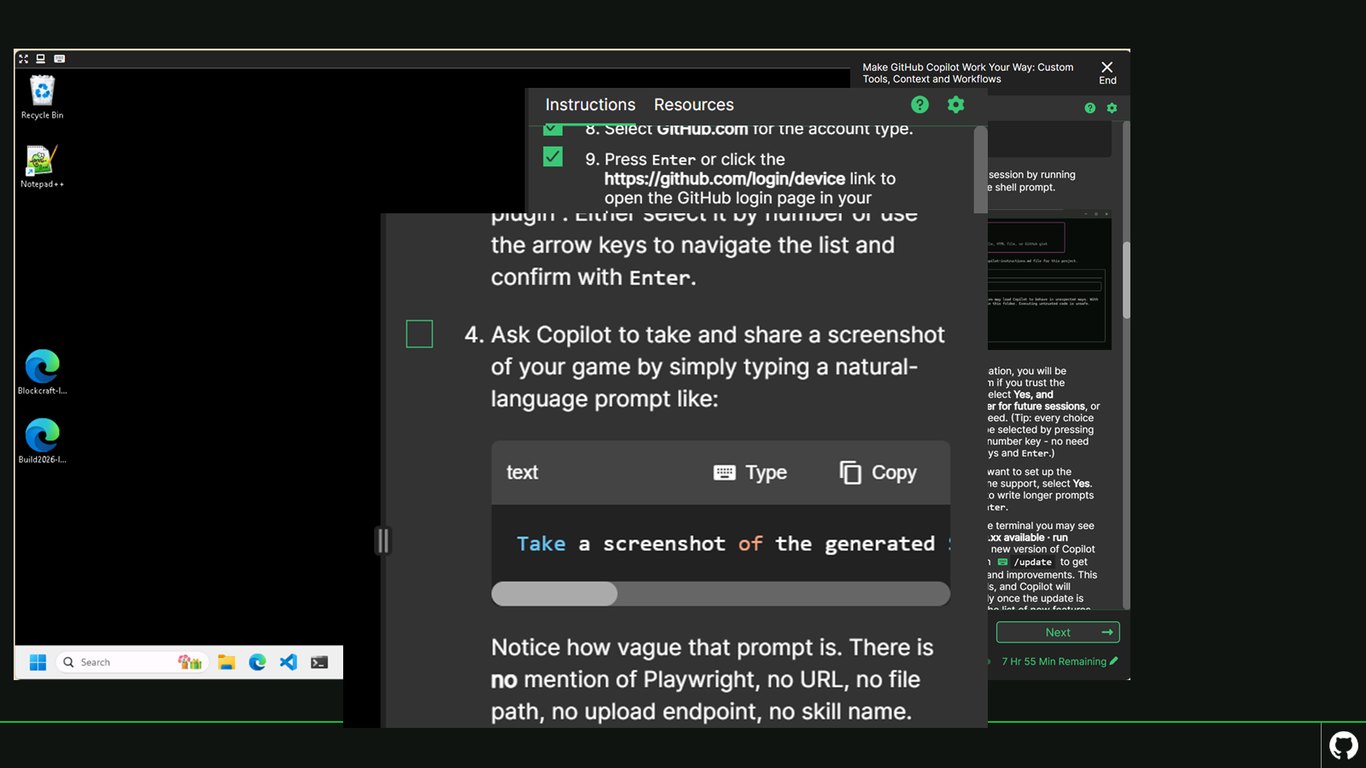The image size is (1366, 768).
Task: Click the panel splitter drag handle
Action: (x=382, y=541)
